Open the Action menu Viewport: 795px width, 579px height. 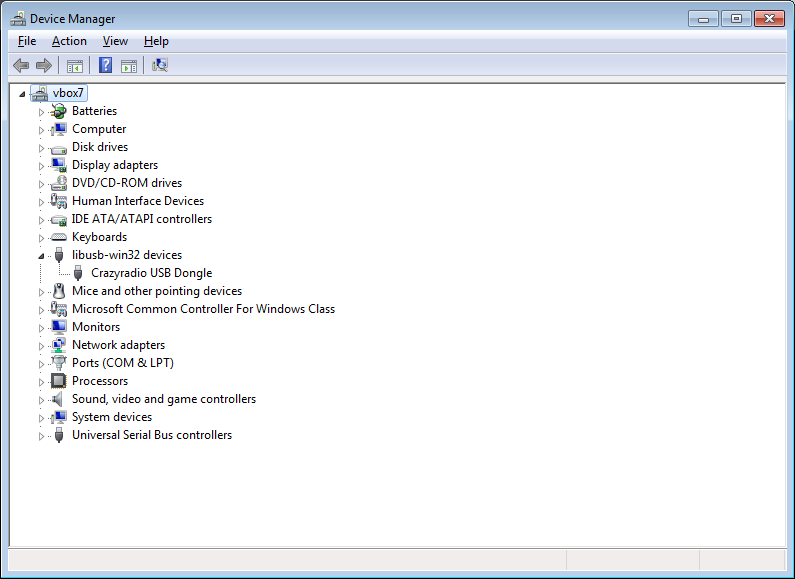click(69, 41)
